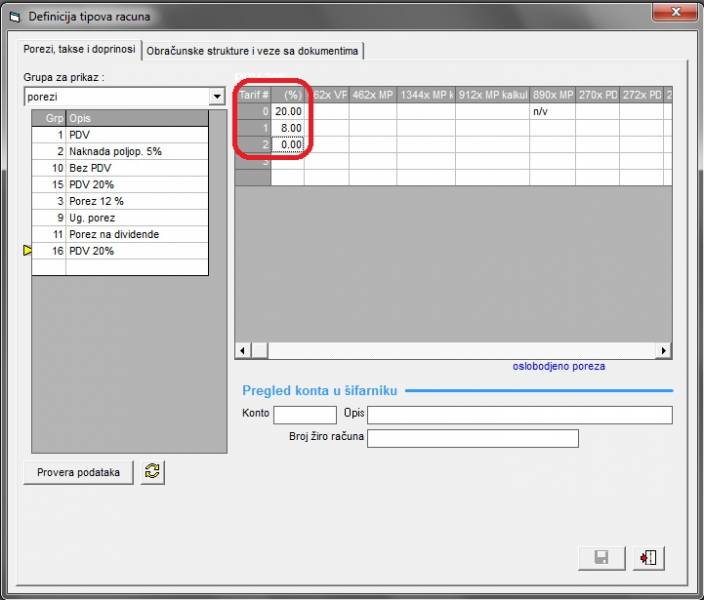Image resolution: width=704 pixels, height=600 pixels.
Task: Select the Porezi, takse i doprinosi tab
Action: [x=80, y=50]
